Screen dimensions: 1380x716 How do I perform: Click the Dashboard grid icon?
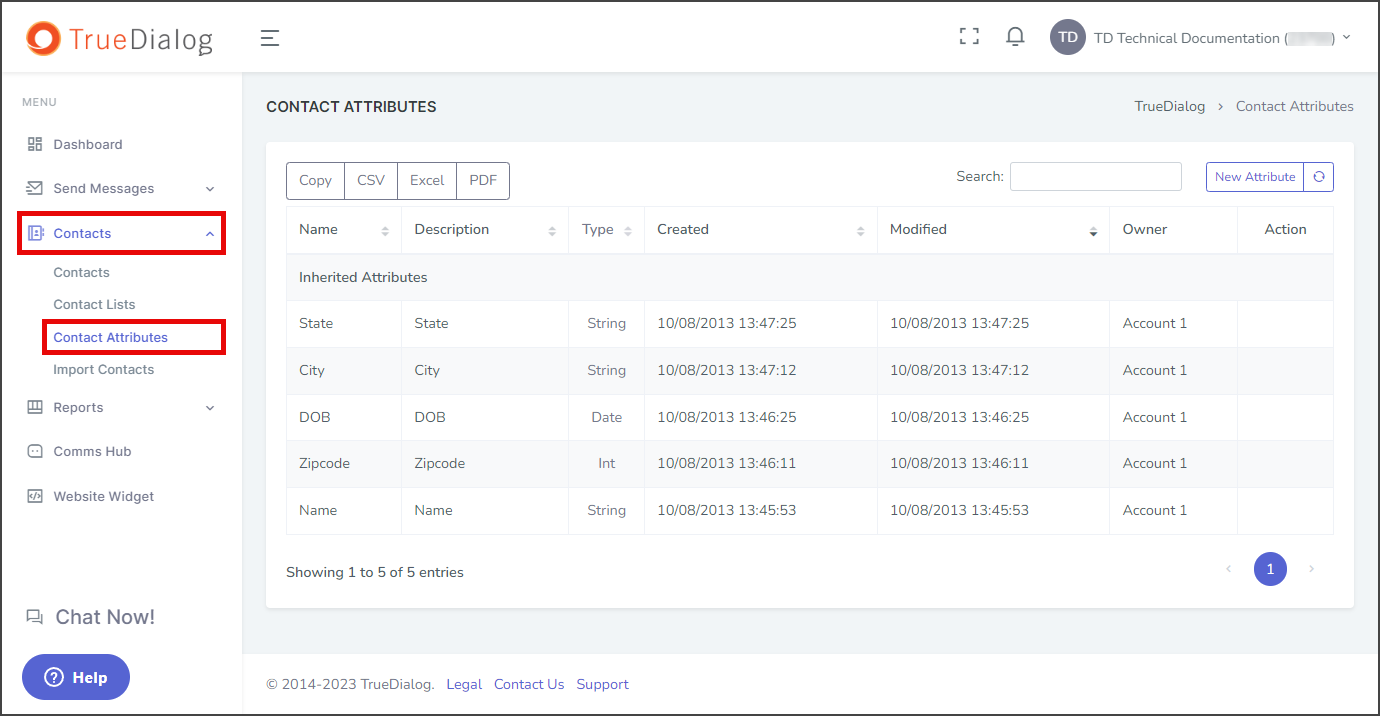click(x=35, y=144)
